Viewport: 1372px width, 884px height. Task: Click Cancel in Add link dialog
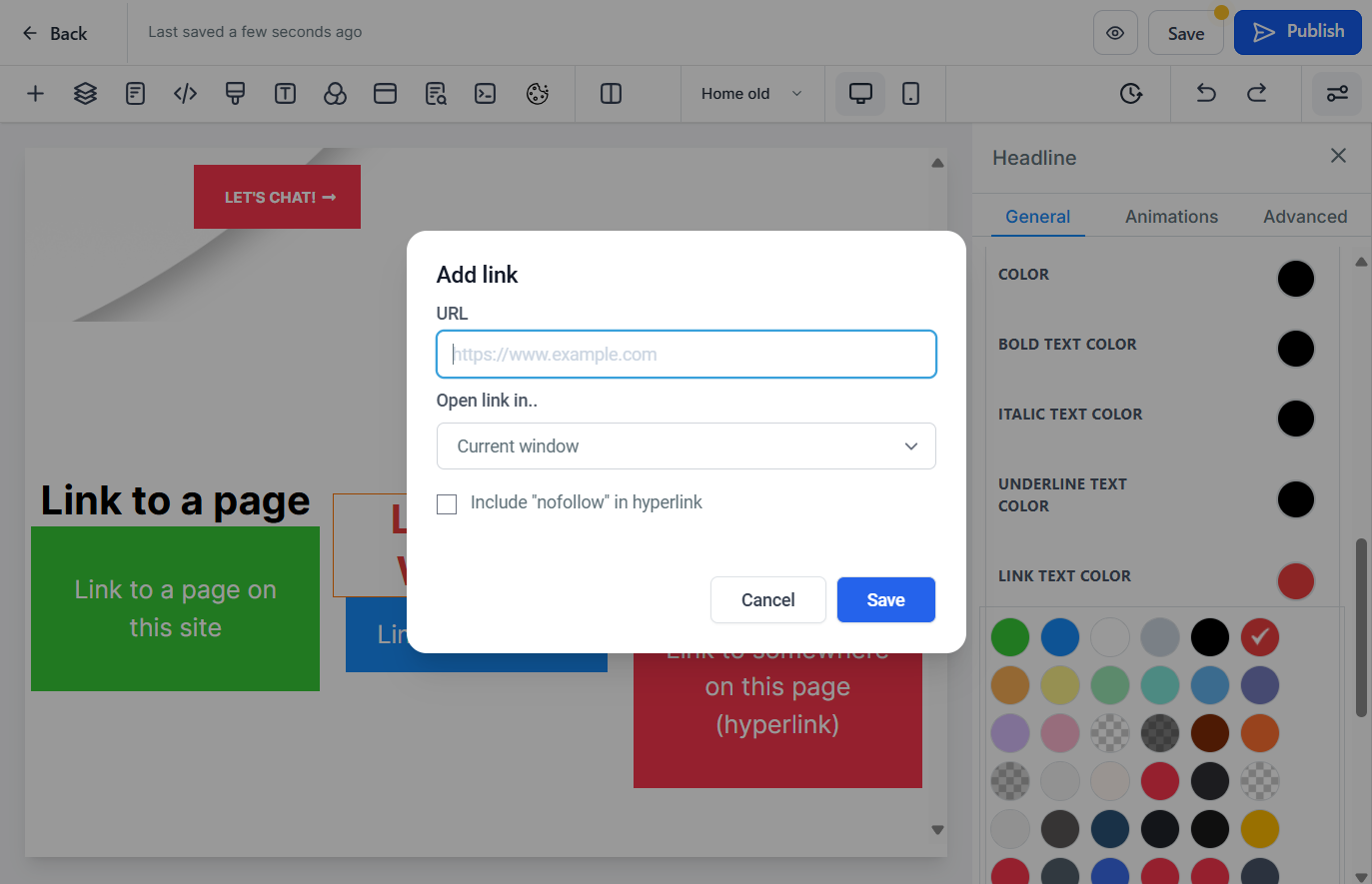pos(768,599)
